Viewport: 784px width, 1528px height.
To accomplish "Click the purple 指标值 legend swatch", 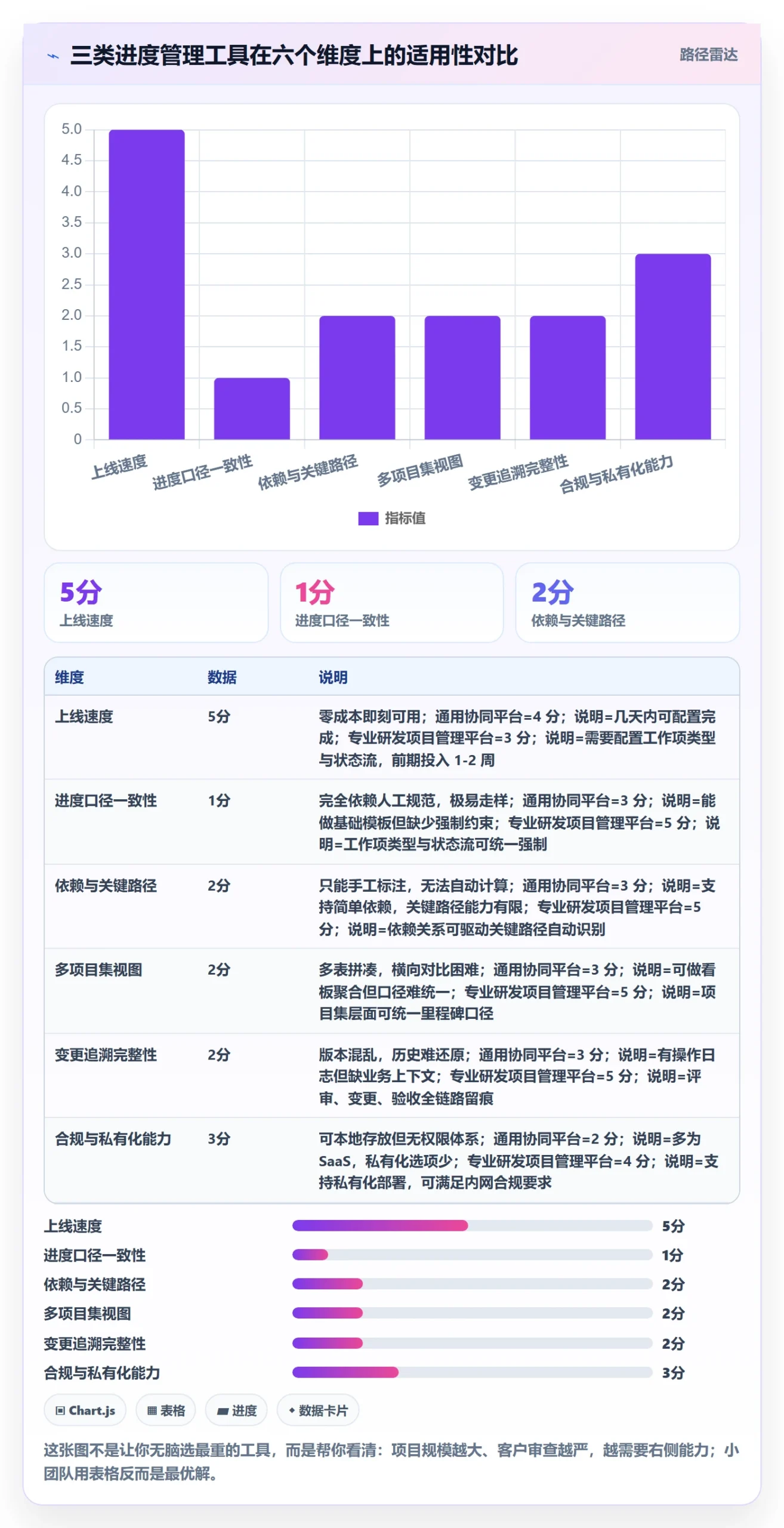I will 368,518.
